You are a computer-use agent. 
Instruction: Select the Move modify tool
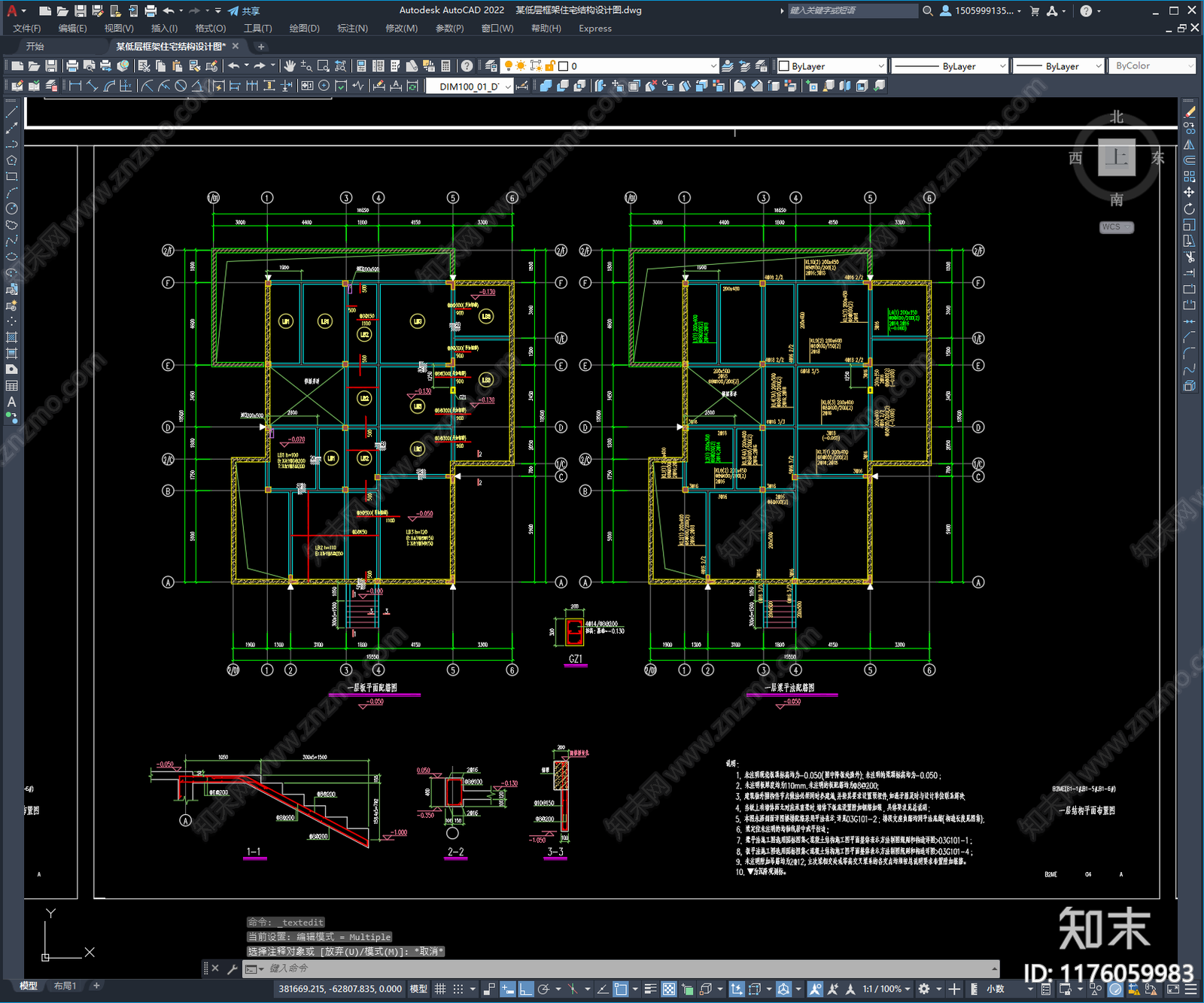point(1189,193)
